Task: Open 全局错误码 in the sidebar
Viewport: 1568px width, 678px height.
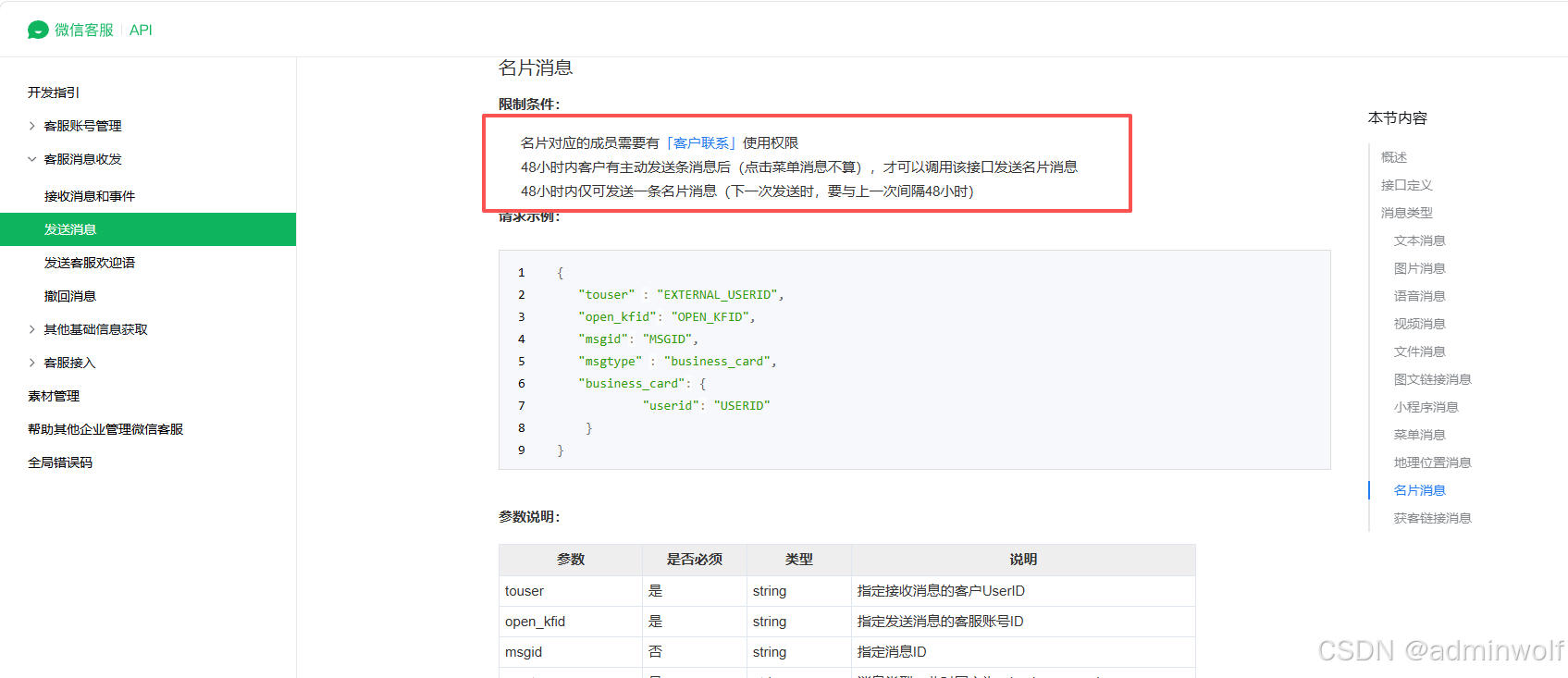Action: (x=60, y=462)
